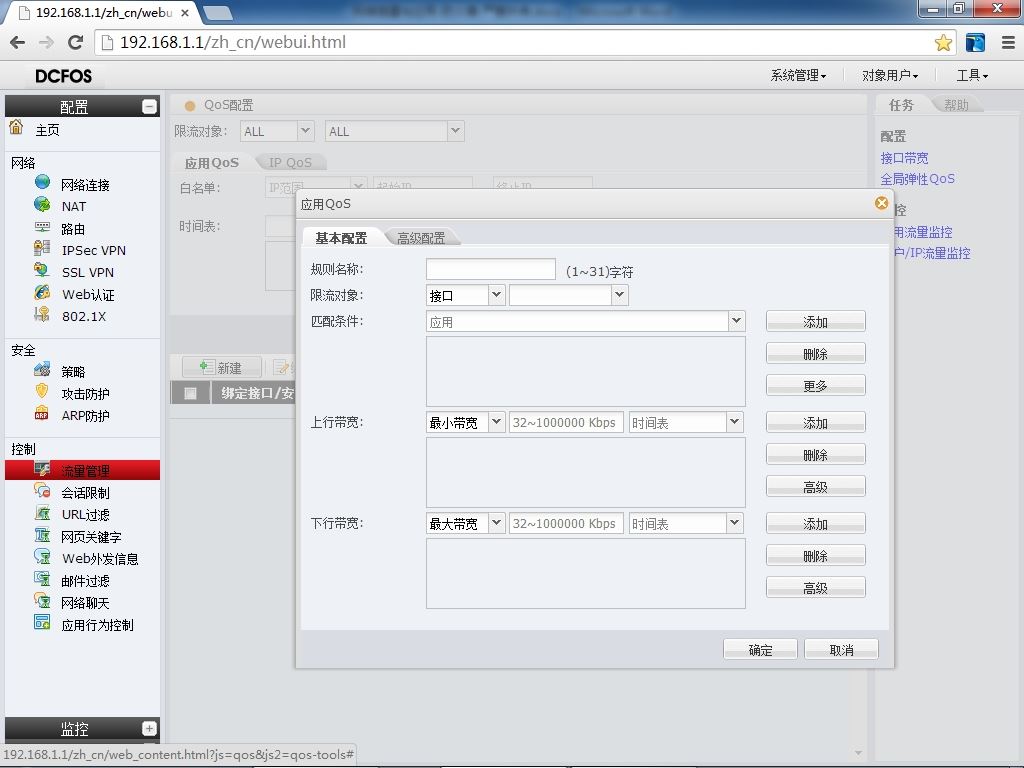Viewport: 1024px width, 768px height.
Task: Click the 更多 button
Action: coord(816,385)
